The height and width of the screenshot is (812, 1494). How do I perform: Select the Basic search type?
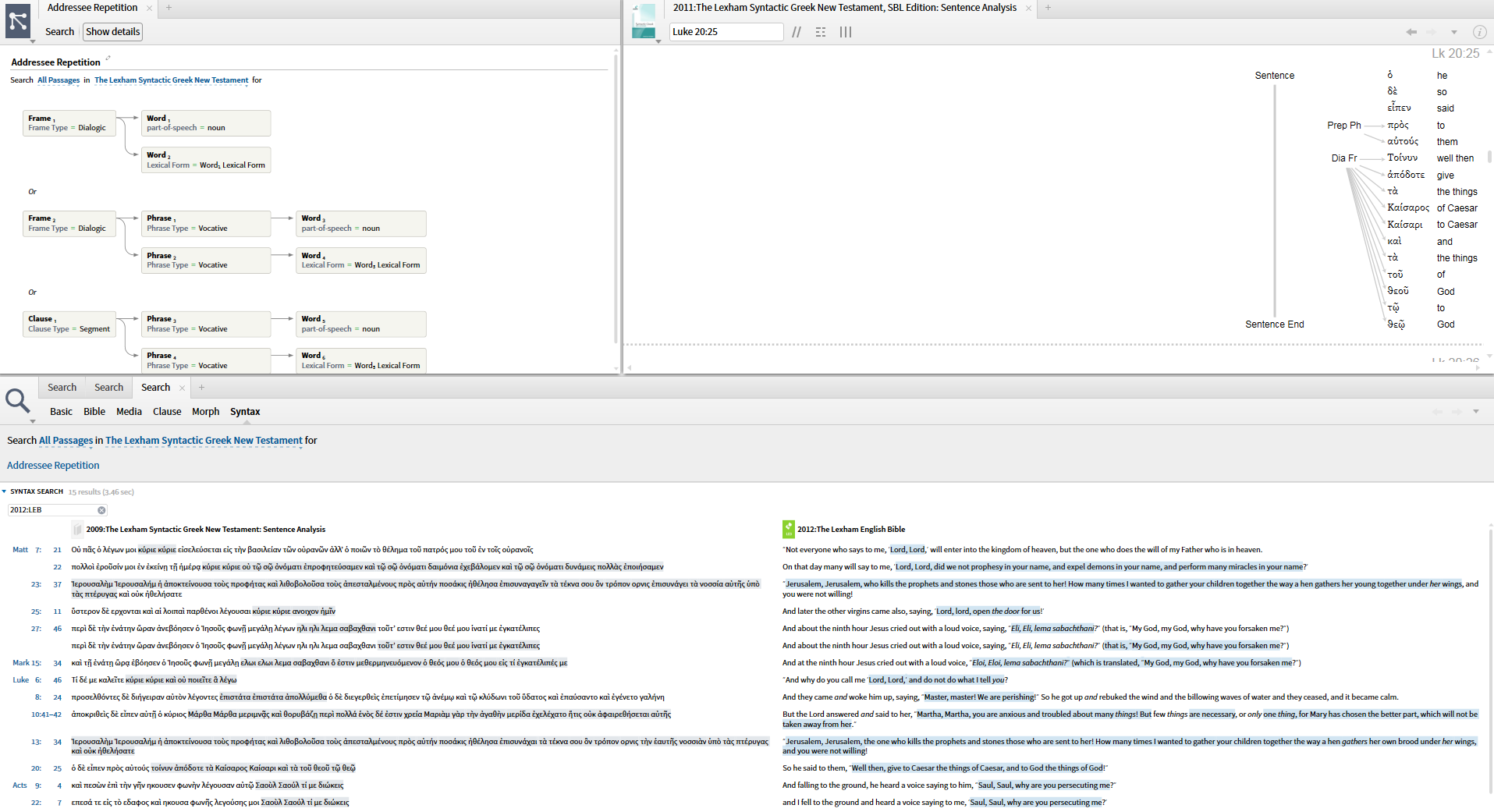pos(61,412)
